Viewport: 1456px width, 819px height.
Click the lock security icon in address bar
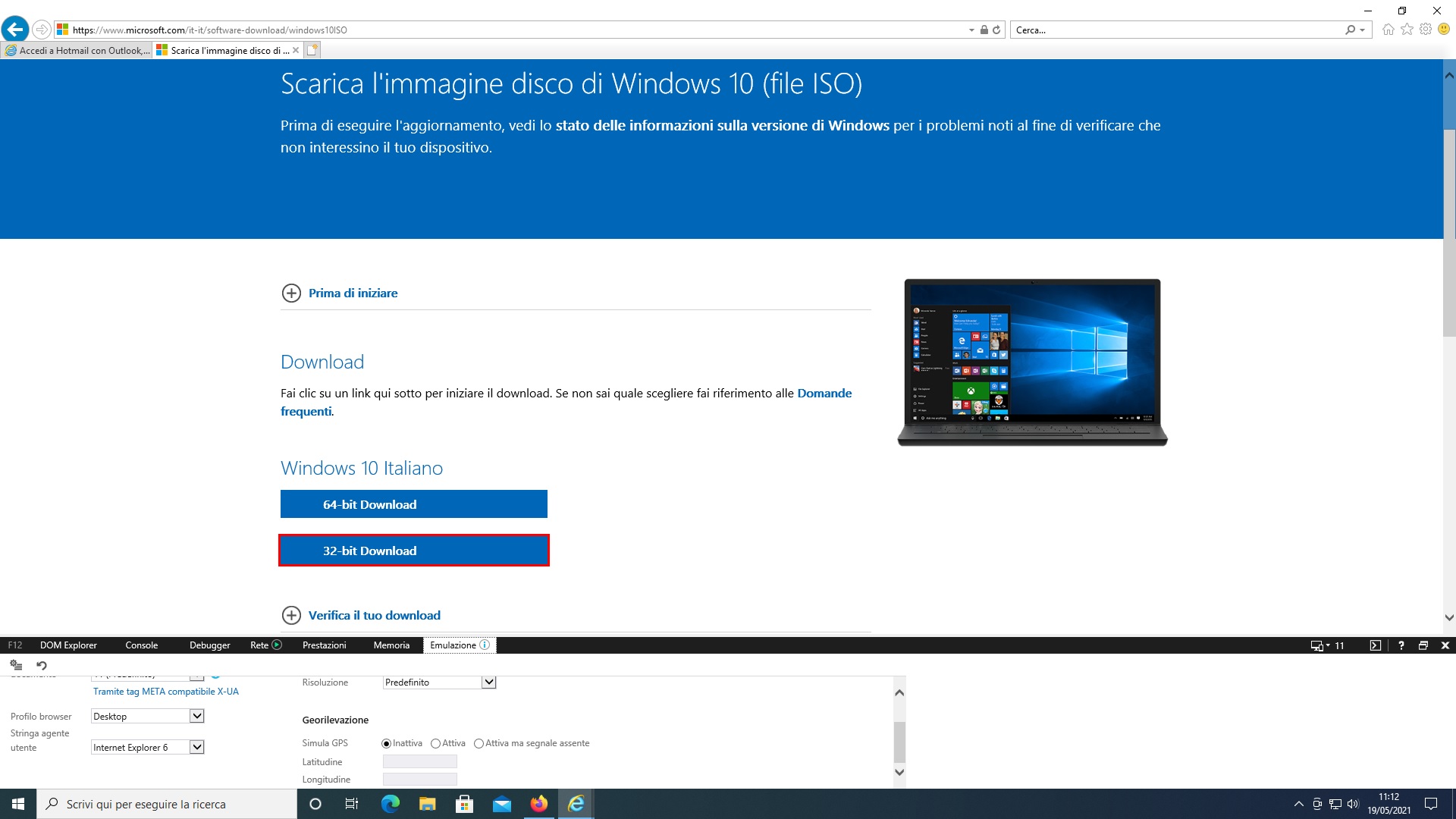(x=984, y=30)
